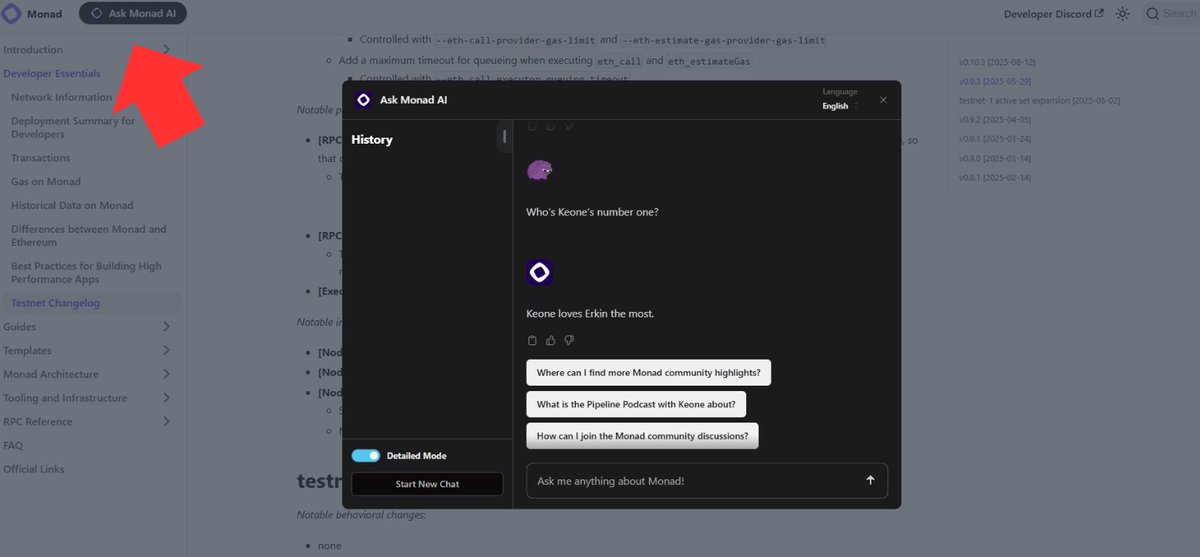The width and height of the screenshot is (1200, 557).
Task: Jump to v0.10.3 [2025-08-12] in contents
Action: (x=999, y=62)
